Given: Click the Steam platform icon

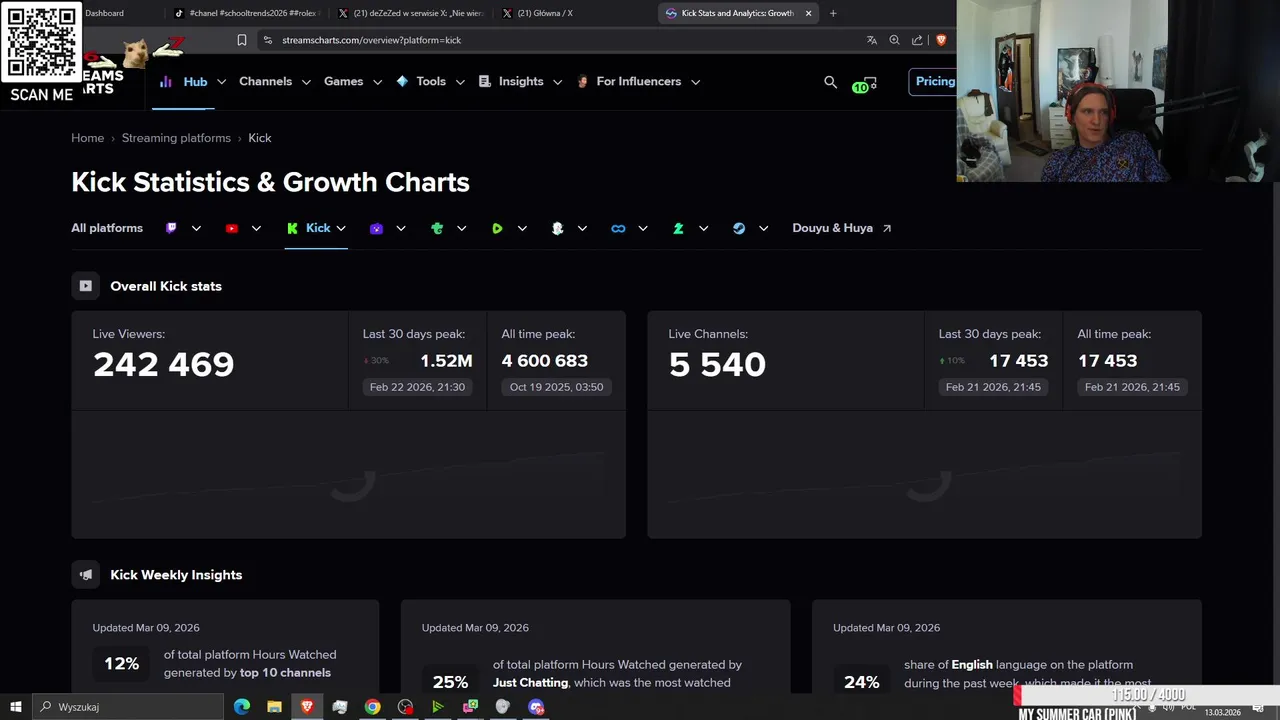Looking at the screenshot, I should point(739,228).
